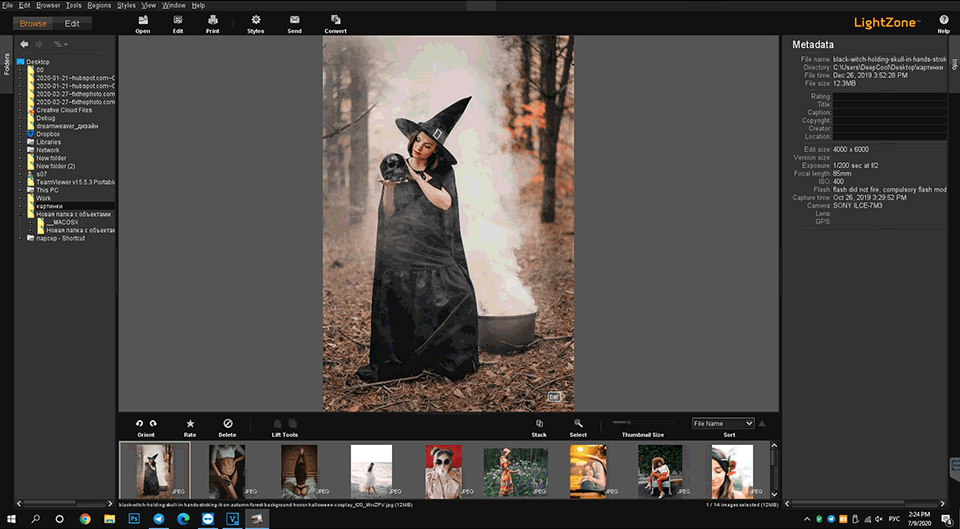This screenshot has height=529, width=960.
Task: Expand the Dropbox folder node
Action: pyautogui.click(x=20, y=134)
